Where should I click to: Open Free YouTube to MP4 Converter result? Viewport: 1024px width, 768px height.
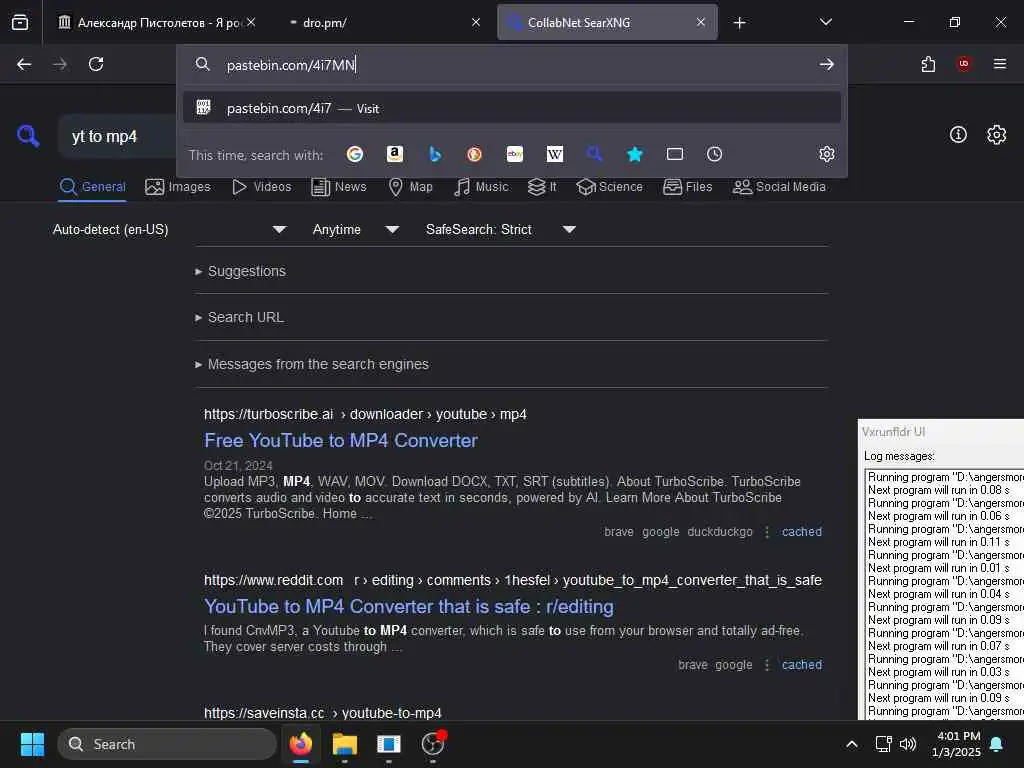(341, 440)
